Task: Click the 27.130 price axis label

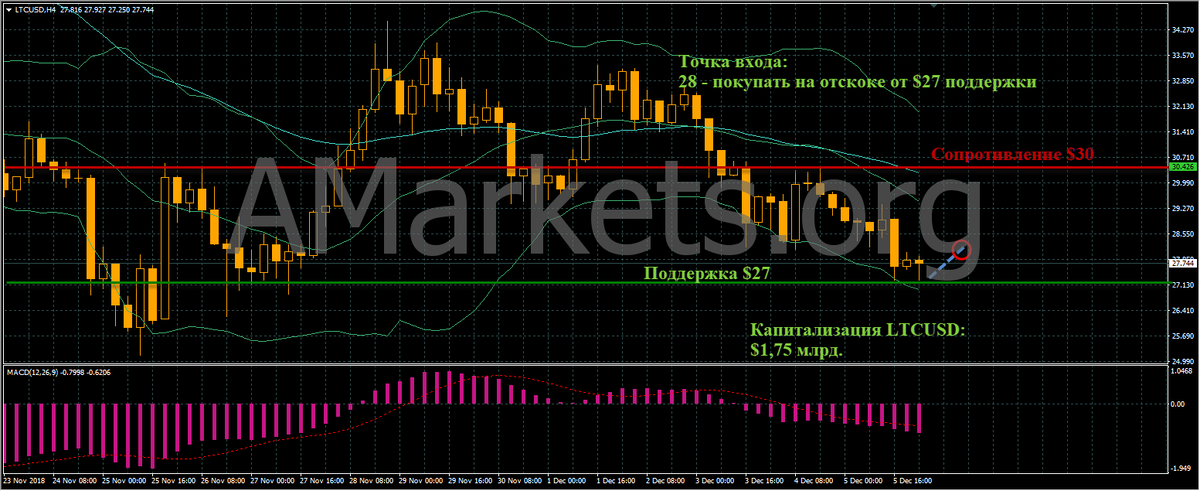Action: [1181, 285]
